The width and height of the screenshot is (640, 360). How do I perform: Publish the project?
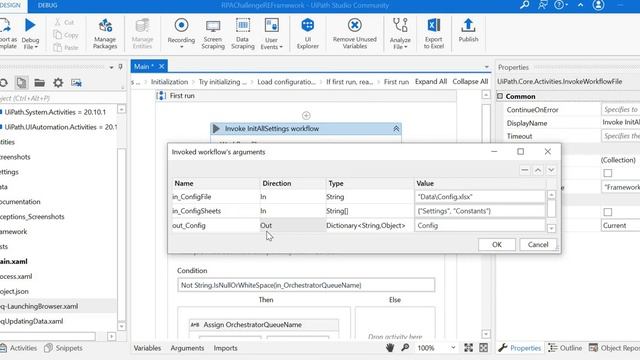point(468,31)
